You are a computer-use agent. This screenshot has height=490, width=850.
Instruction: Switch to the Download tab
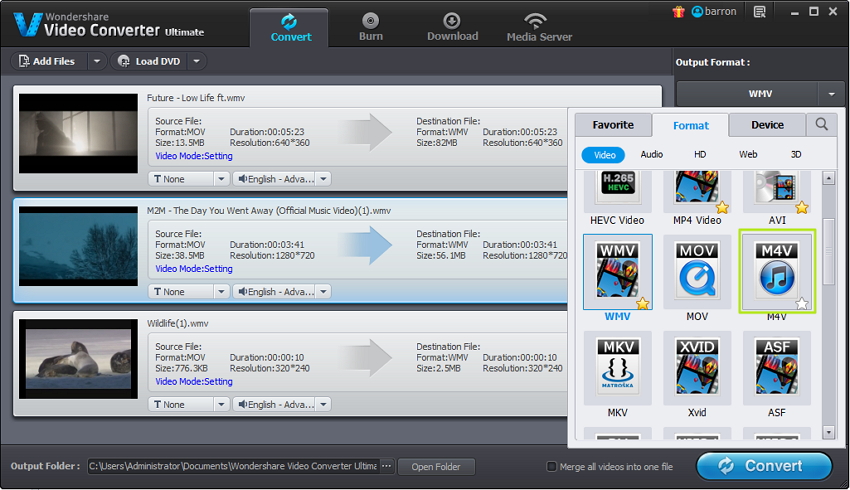point(452,28)
